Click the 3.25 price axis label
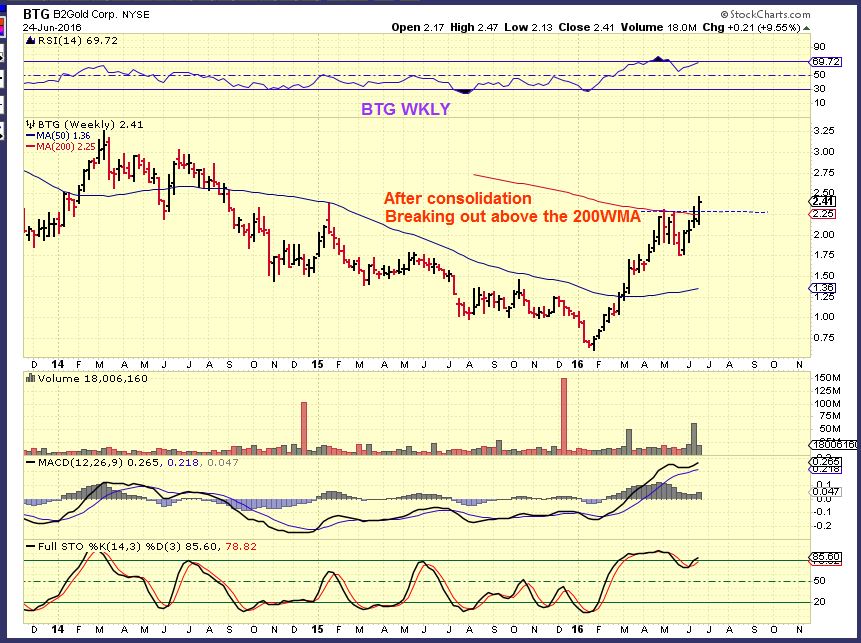The image size is (861, 643). [x=824, y=131]
